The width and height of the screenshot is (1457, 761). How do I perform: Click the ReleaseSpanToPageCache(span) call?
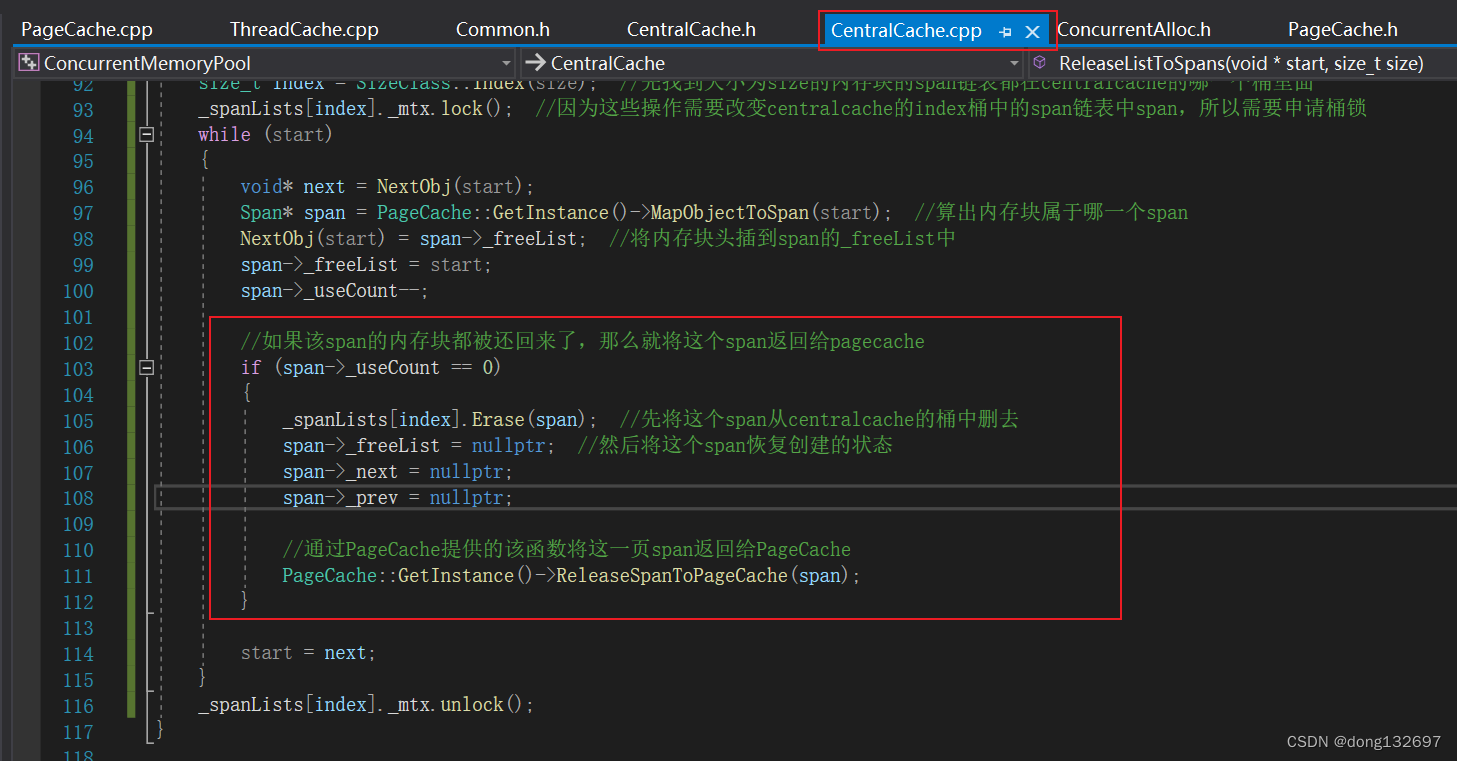click(708, 576)
